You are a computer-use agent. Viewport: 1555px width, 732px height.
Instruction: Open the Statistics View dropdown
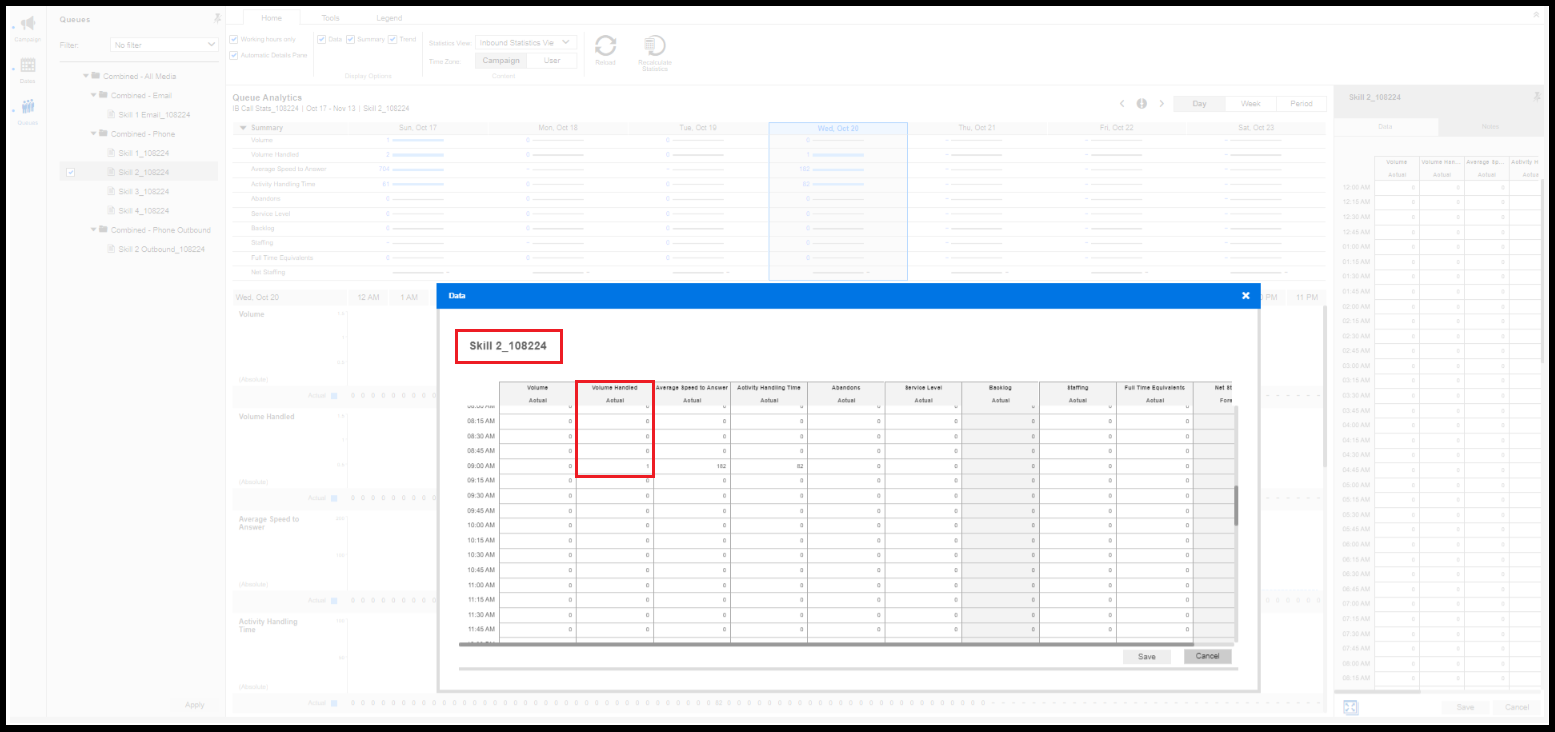[x=526, y=43]
